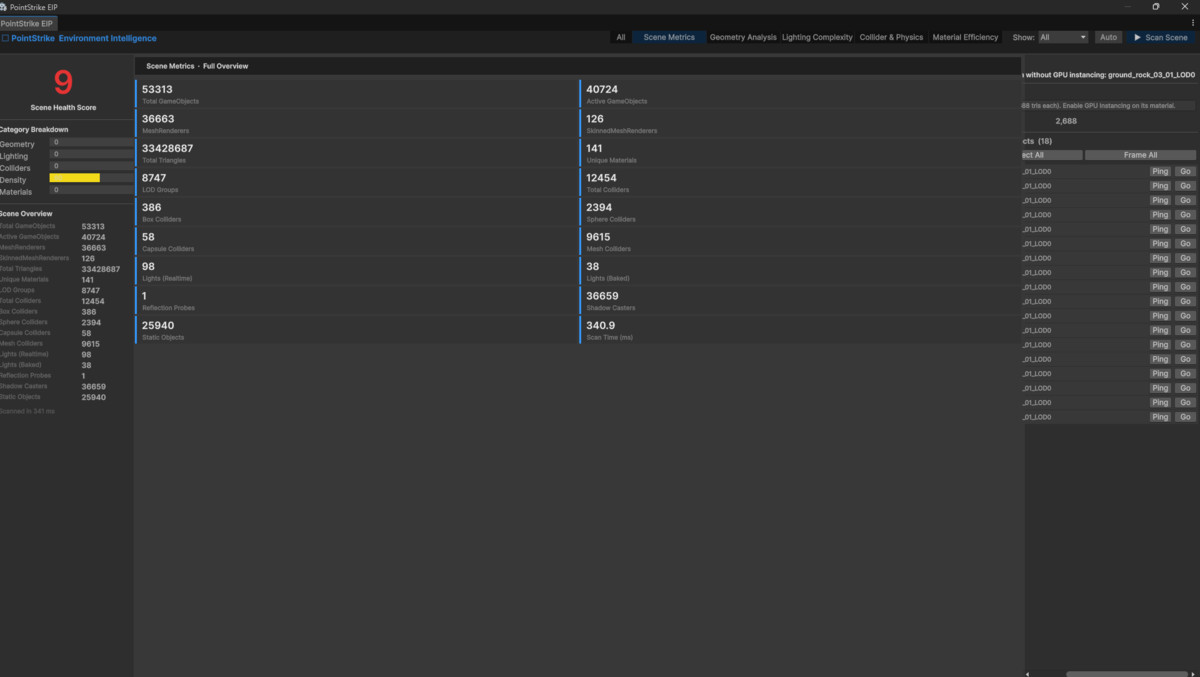Select the Scene Metrics tab
The width and height of the screenshot is (1200, 677).
(669, 37)
